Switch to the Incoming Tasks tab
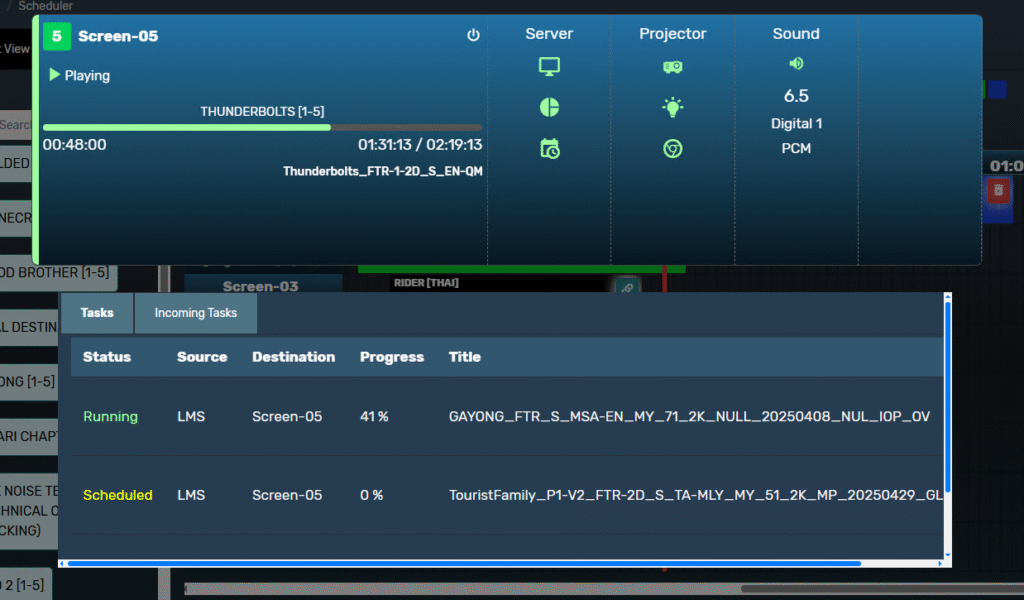The height and width of the screenshot is (600, 1024). 196,313
